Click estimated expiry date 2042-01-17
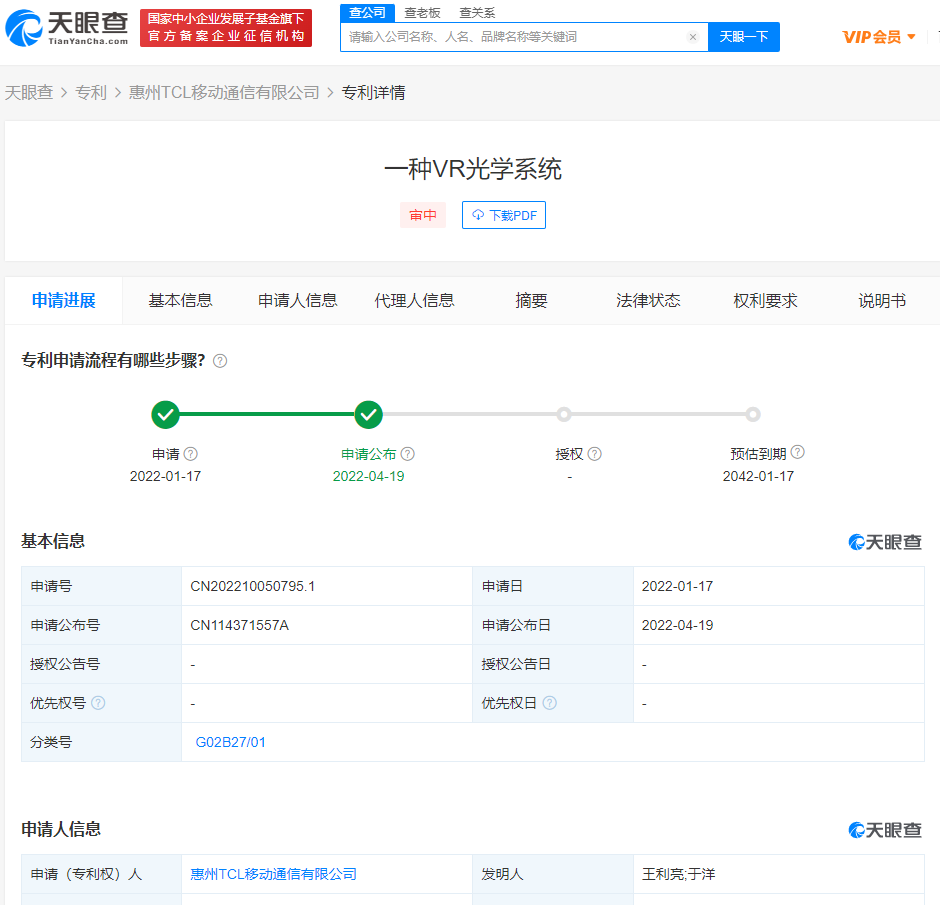The height and width of the screenshot is (905, 940). [758, 476]
